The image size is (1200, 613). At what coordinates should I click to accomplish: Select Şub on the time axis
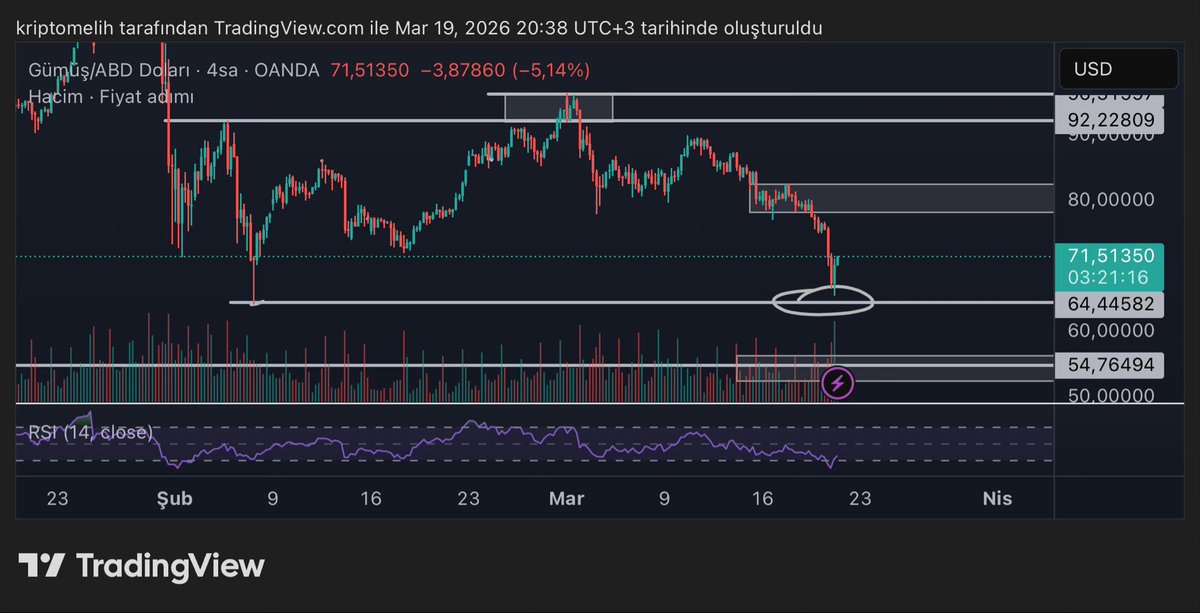point(174,497)
